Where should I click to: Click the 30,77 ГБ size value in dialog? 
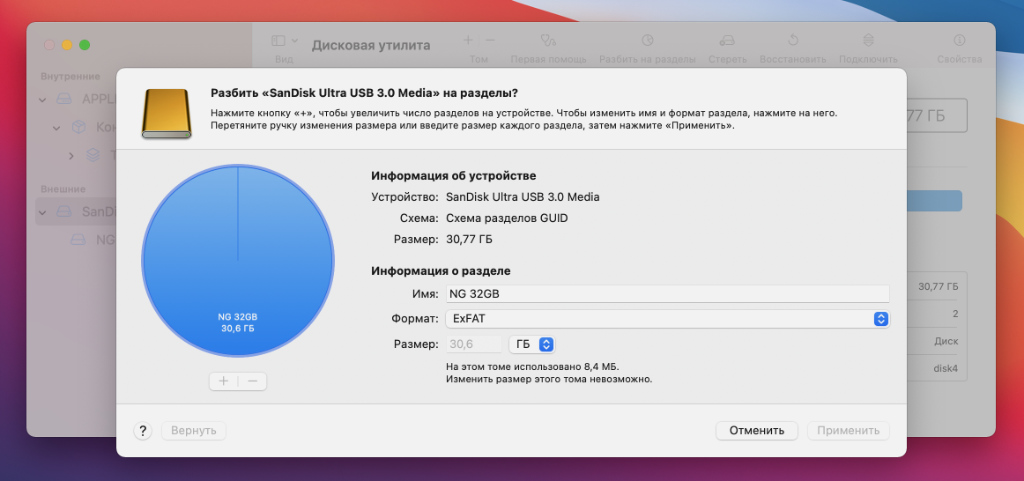469,240
